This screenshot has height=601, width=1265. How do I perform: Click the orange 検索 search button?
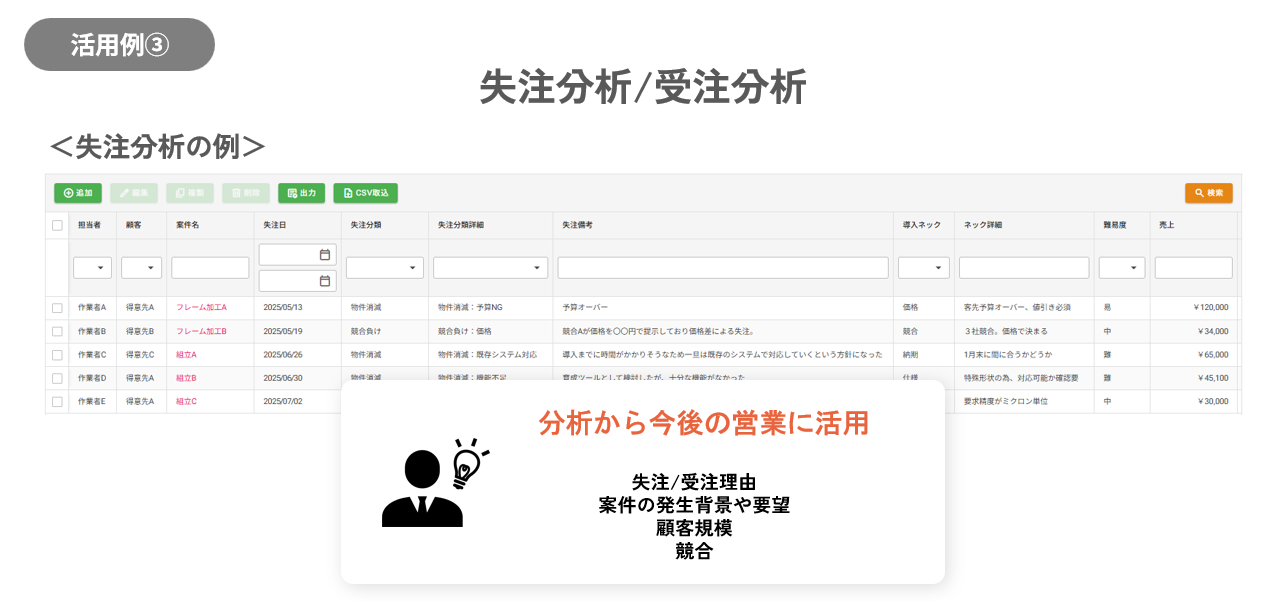pyautogui.click(x=1208, y=193)
